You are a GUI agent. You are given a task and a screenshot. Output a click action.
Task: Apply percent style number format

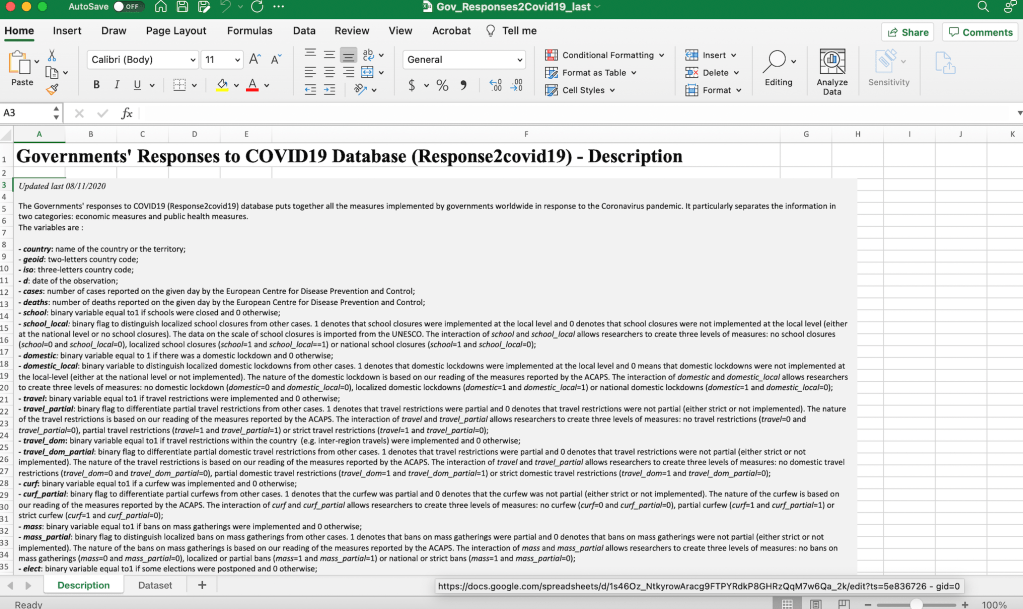[442, 86]
